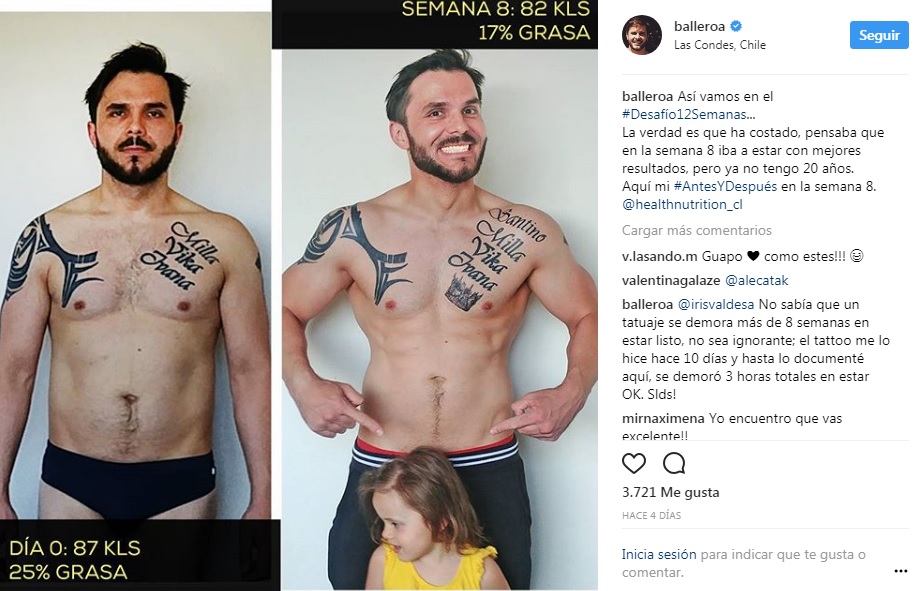Click the heart like icon
Viewport: 915px width, 591px height.
(x=634, y=463)
